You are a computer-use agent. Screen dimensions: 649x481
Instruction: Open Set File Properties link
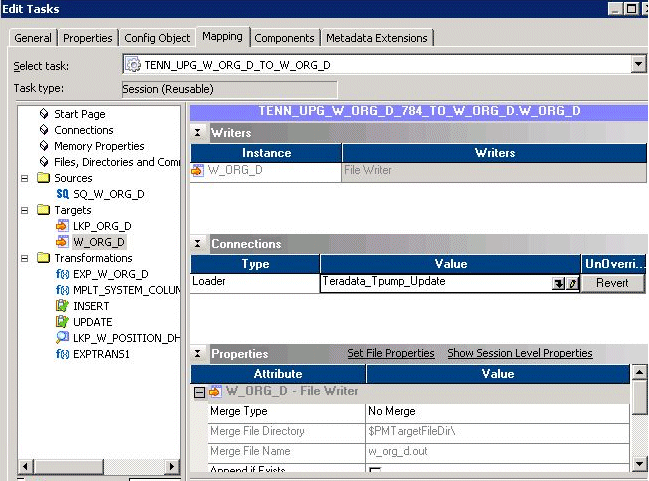391,353
